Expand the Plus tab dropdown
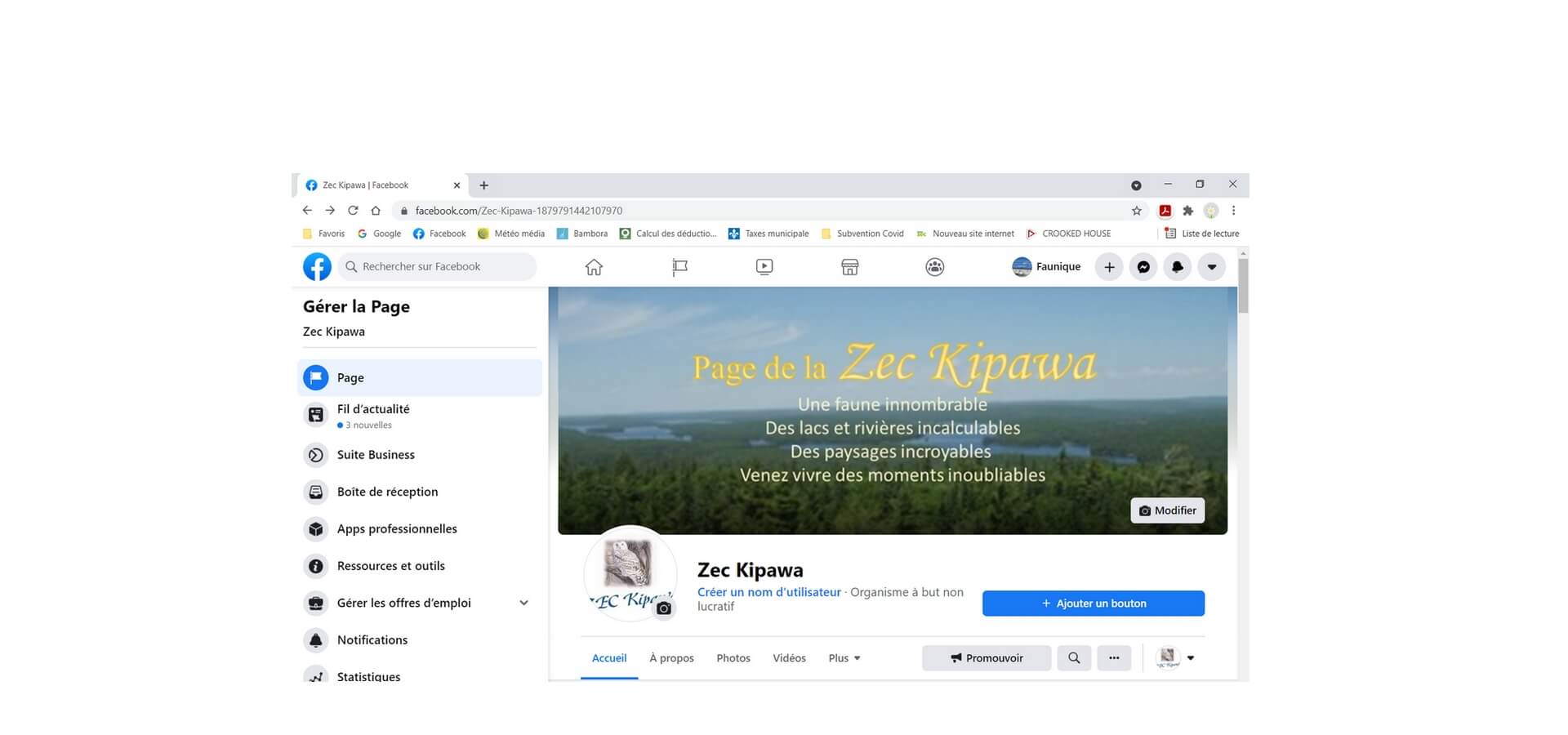Viewport: 1568px width, 735px height. click(844, 658)
